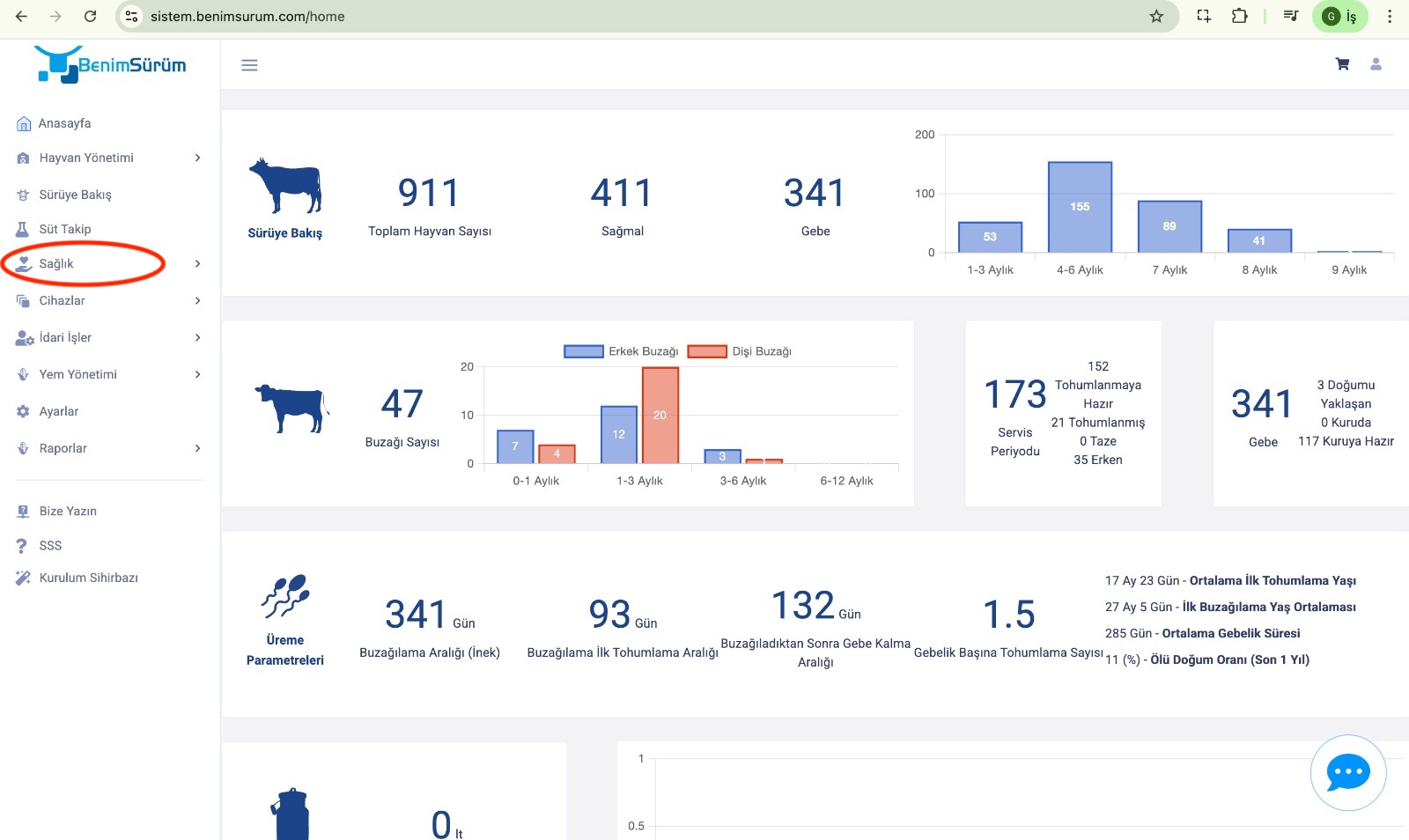The width and height of the screenshot is (1409, 840).
Task: Expand the Hayvan Yönetimi submenu chevron
Action: tap(198, 158)
